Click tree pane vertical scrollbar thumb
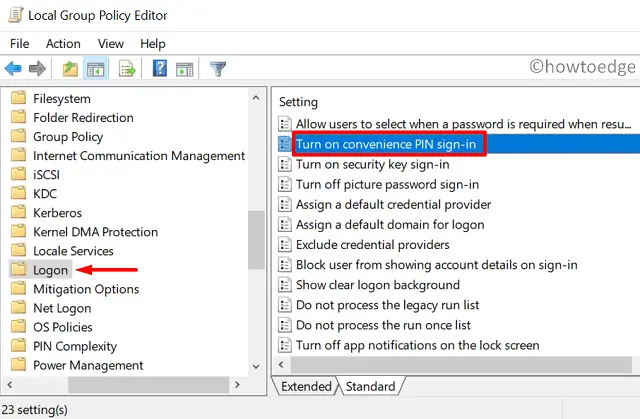 click(256, 240)
